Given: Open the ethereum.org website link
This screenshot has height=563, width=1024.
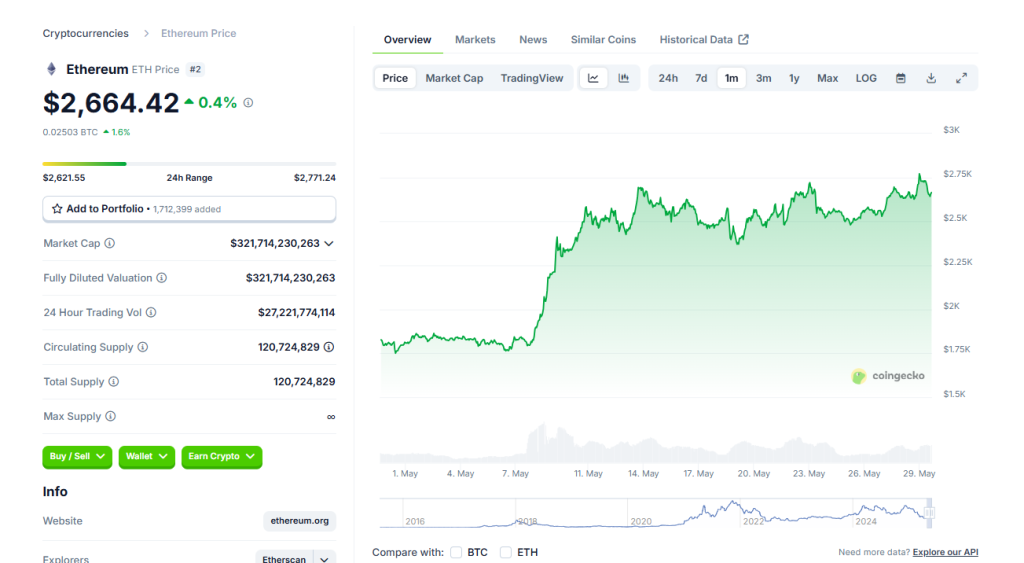Looking at the screenshot, I should click(300, 521).
